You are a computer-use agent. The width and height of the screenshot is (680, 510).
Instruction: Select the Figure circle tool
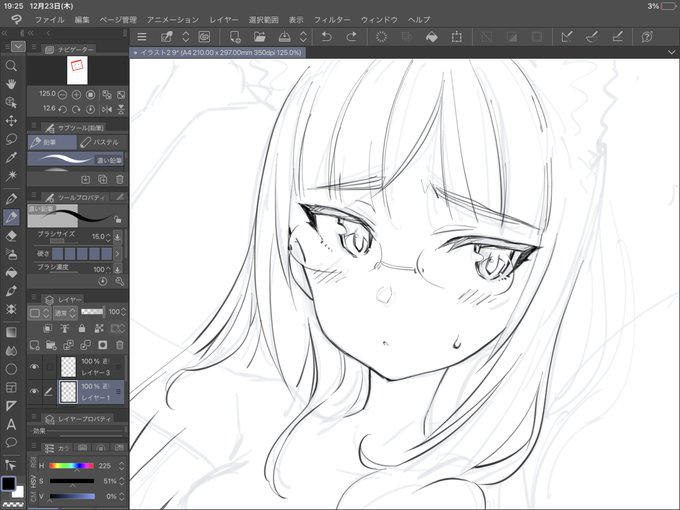point(11,369)
